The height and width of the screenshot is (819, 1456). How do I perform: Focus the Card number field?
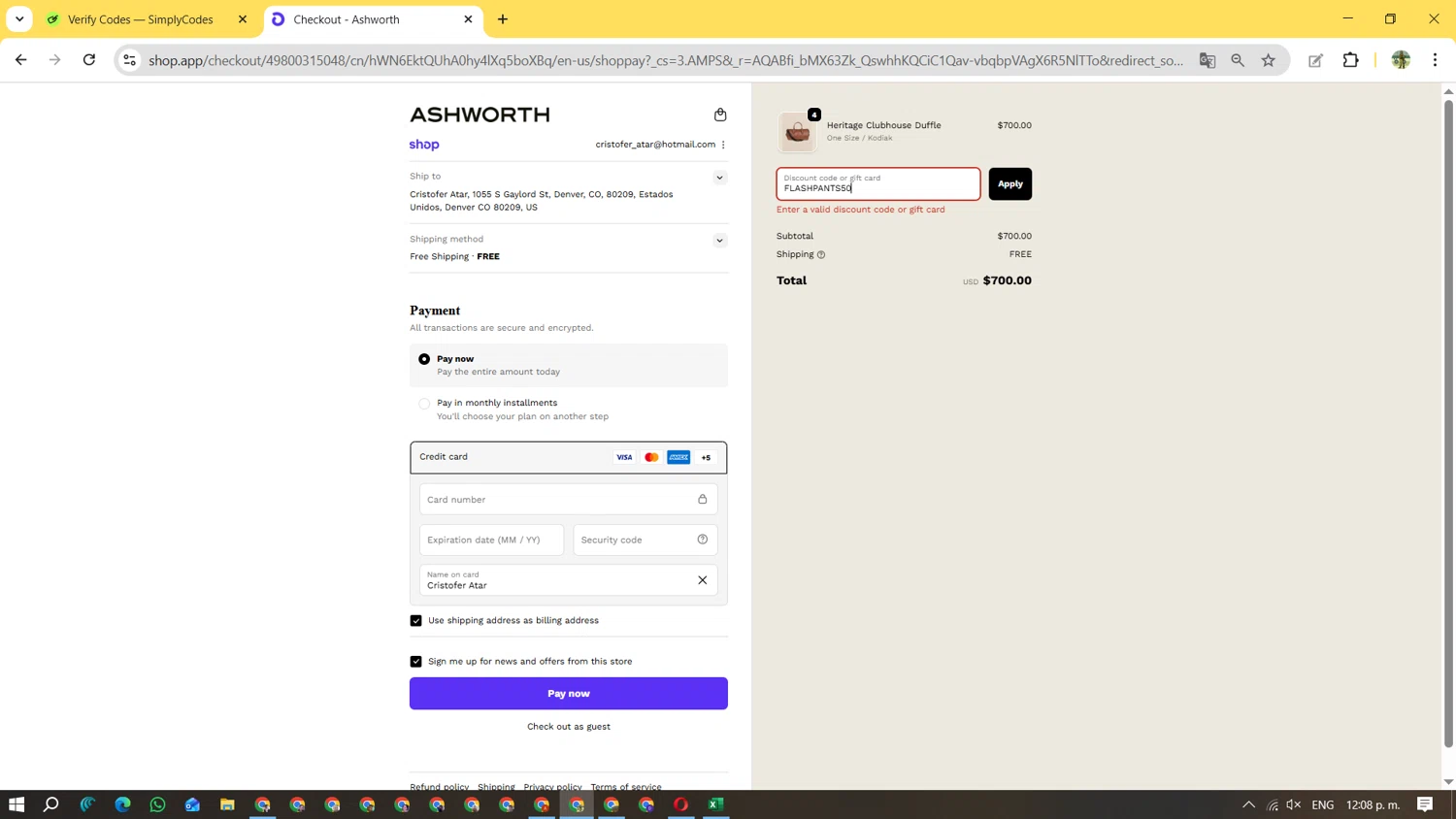coord(569,500)
